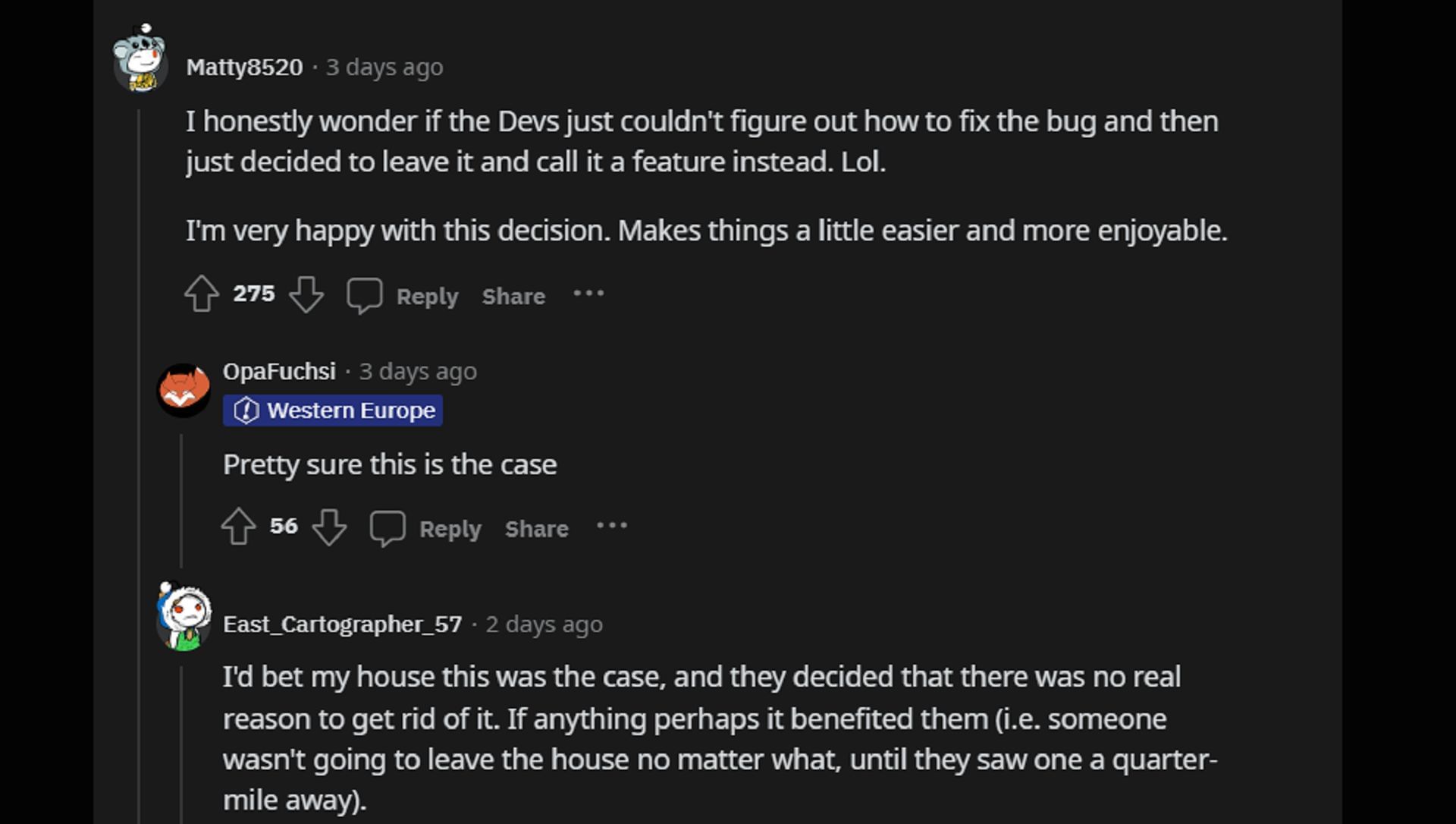Visit East_Cartographer_57's profile
1456x824 pixels.
click(342, 624)
